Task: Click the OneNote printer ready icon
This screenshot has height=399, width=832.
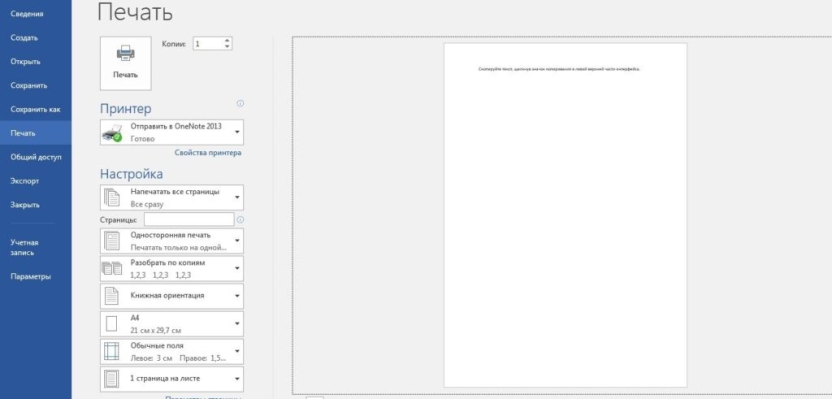Action: [x=111, y=133]
